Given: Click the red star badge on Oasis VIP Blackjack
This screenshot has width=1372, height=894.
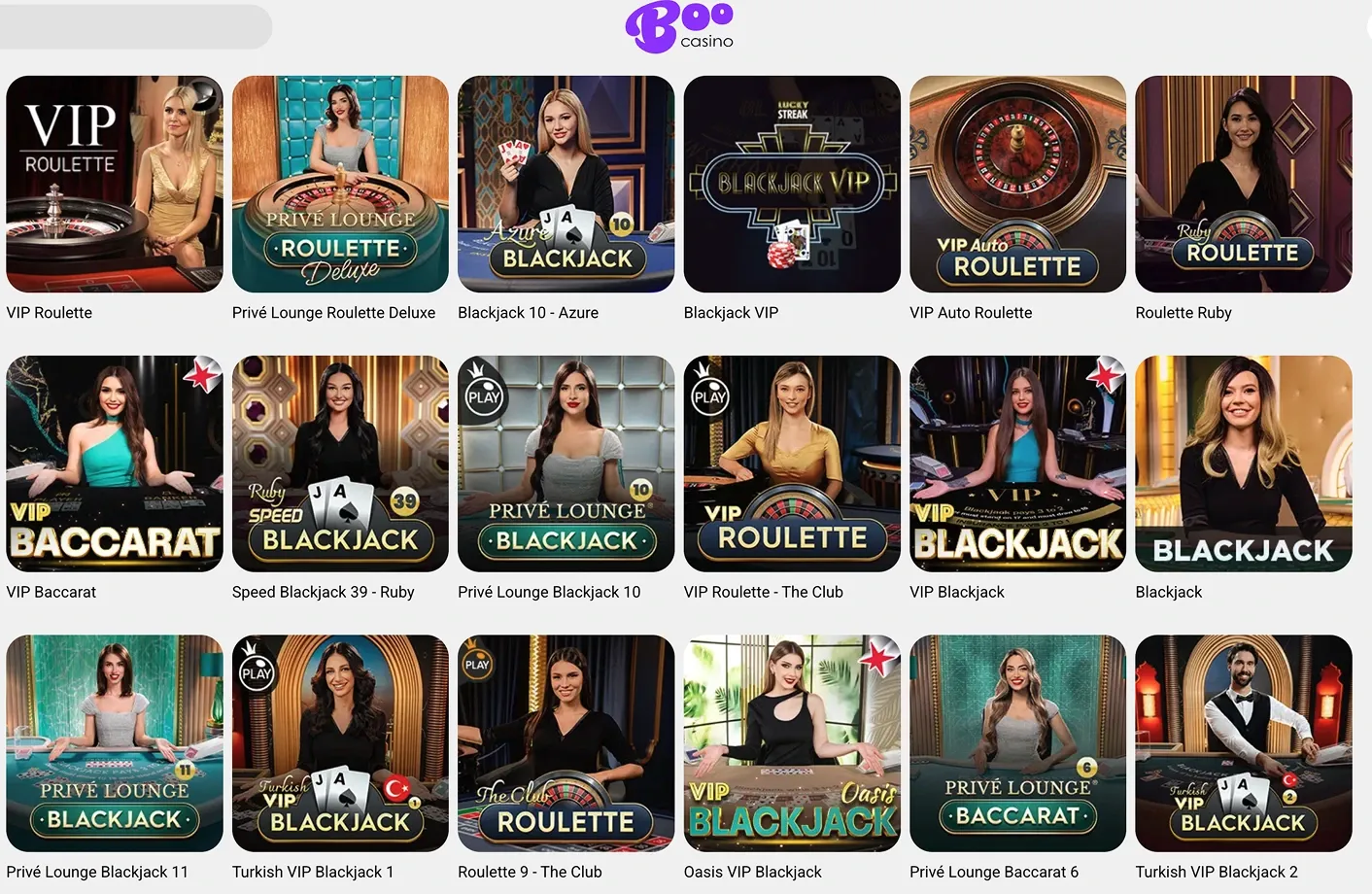Looking at the screenshot, I should (x=879, y=657).
